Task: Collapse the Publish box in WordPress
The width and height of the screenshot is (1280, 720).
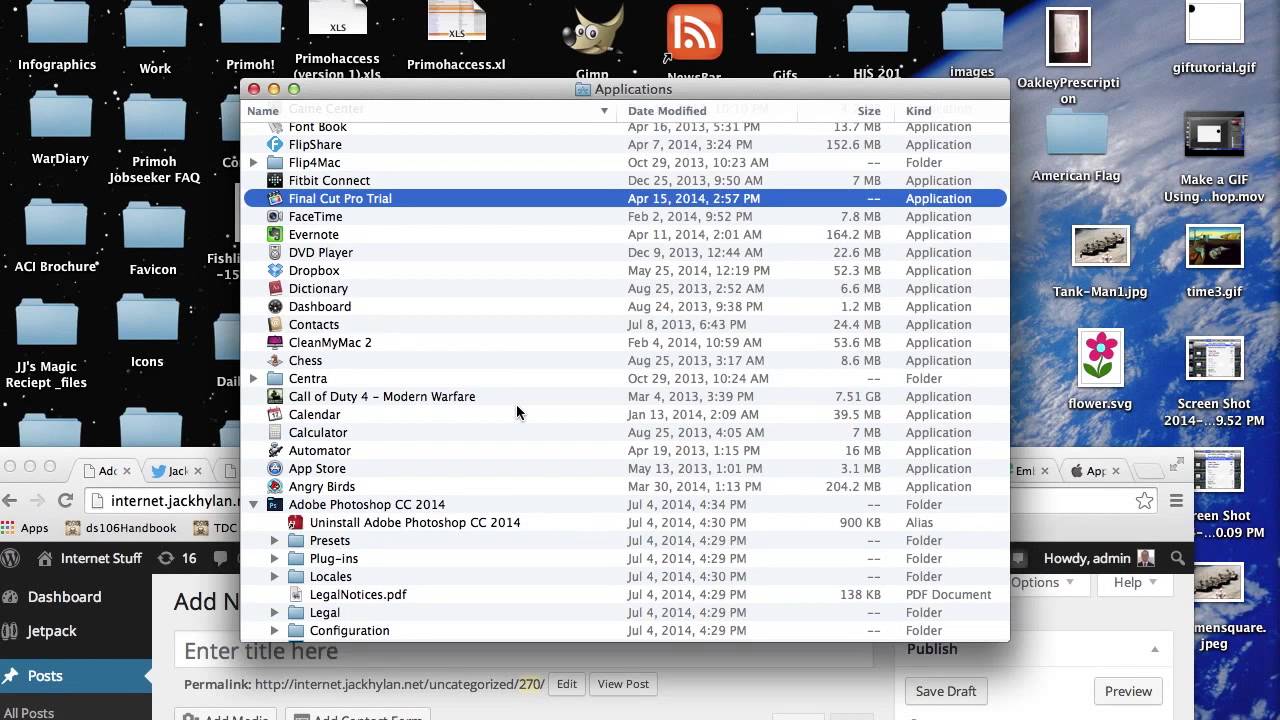Action: click(1155, 649)
